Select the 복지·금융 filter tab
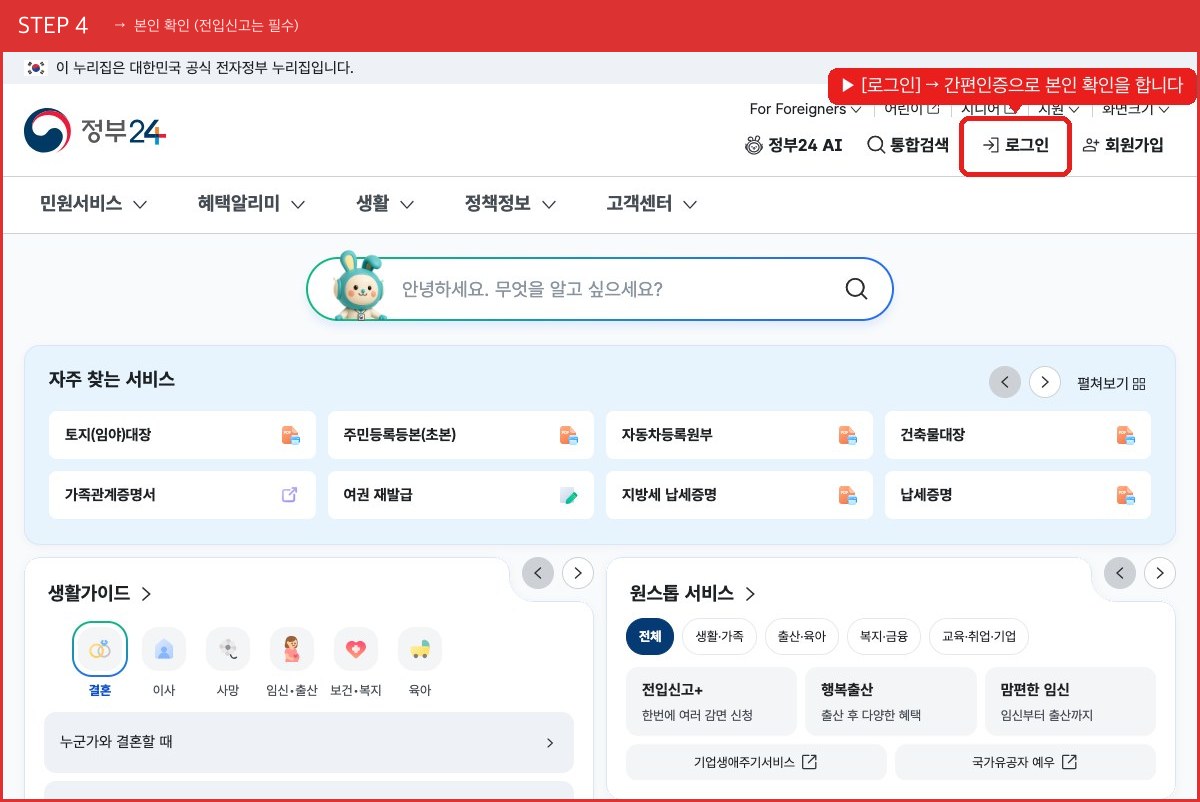The width and height of the screenshot is (1200, 802). point(884,636)
